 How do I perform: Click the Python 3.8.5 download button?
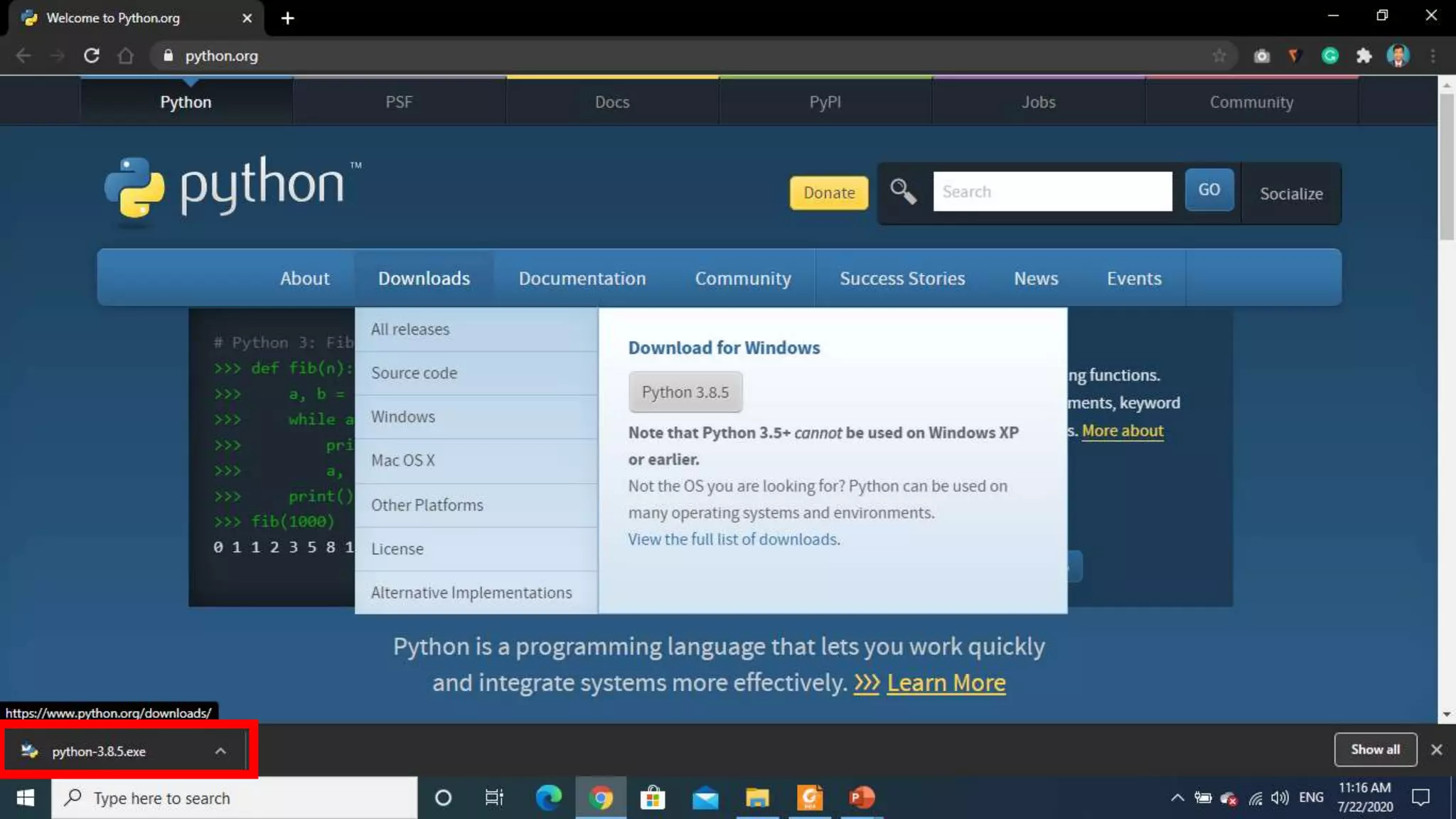pos(685,392)
